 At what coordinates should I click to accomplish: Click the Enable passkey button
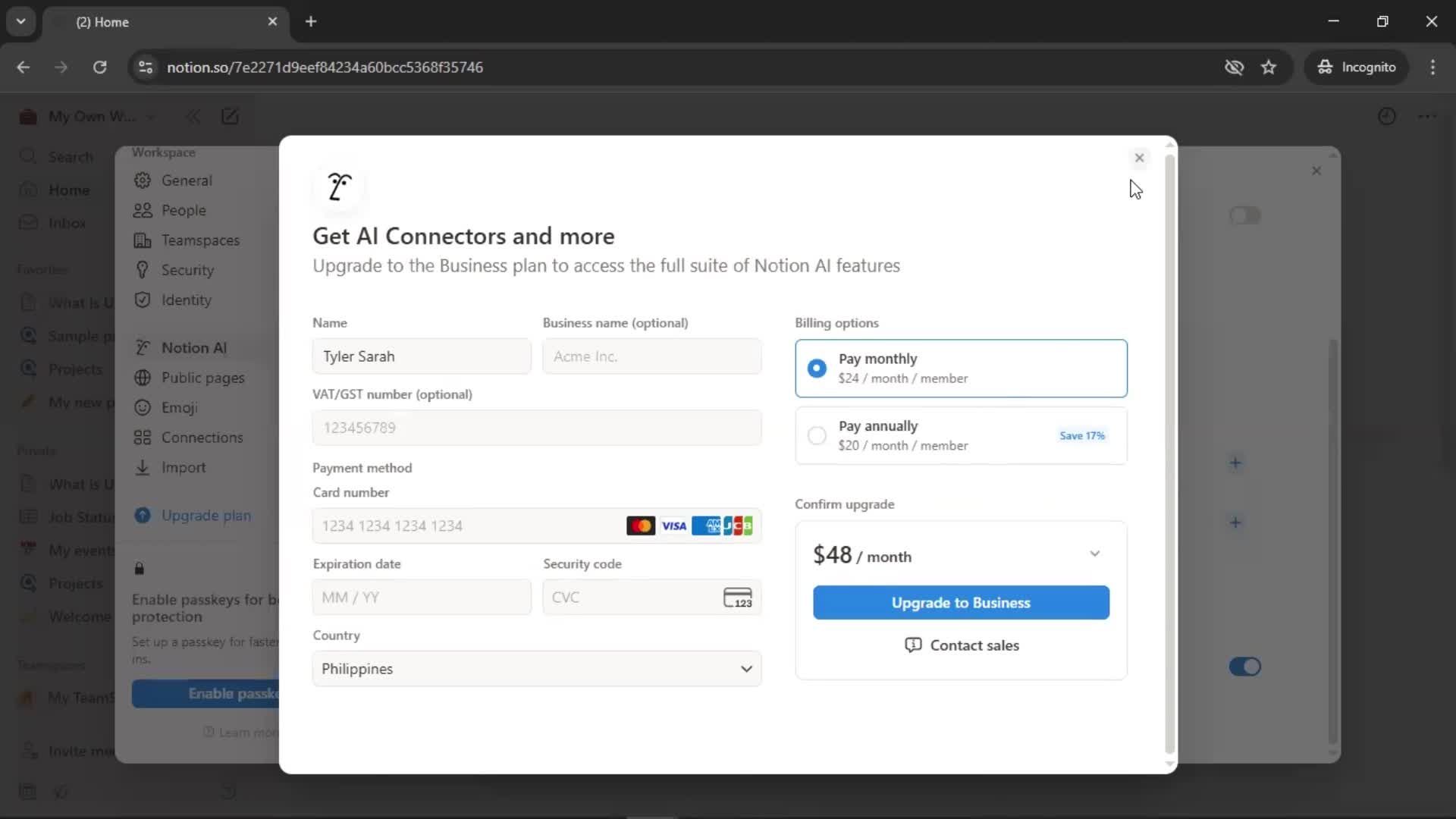(206, 694)
